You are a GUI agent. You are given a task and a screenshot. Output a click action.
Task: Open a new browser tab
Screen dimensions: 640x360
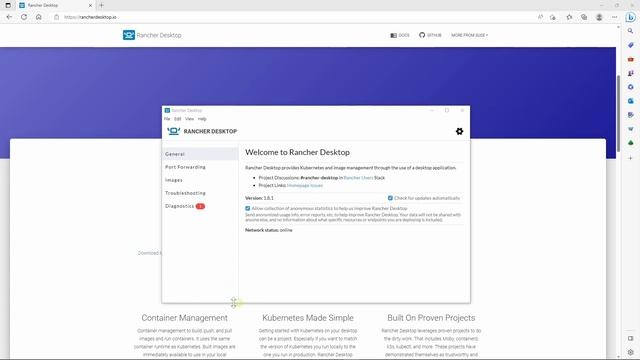(x=101, y=5)
